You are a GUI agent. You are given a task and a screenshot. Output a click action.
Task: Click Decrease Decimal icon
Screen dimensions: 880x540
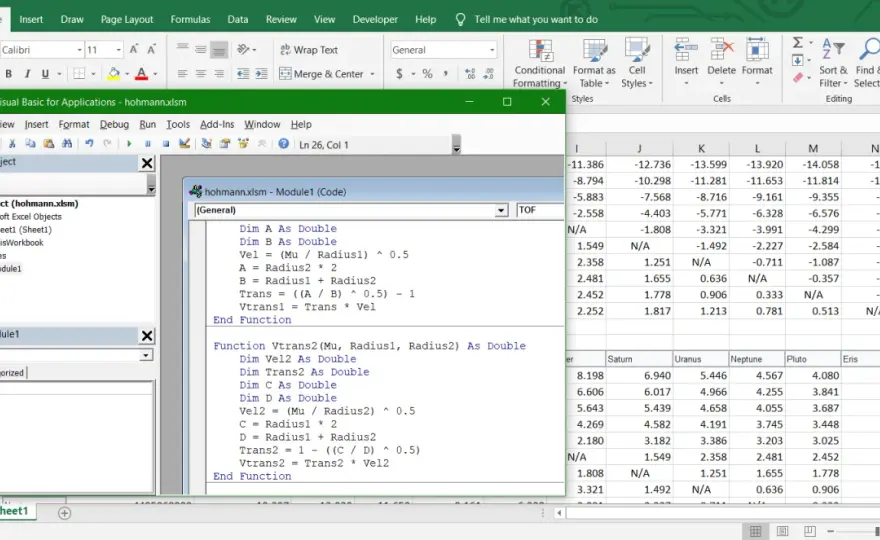[x=489, y=74]
